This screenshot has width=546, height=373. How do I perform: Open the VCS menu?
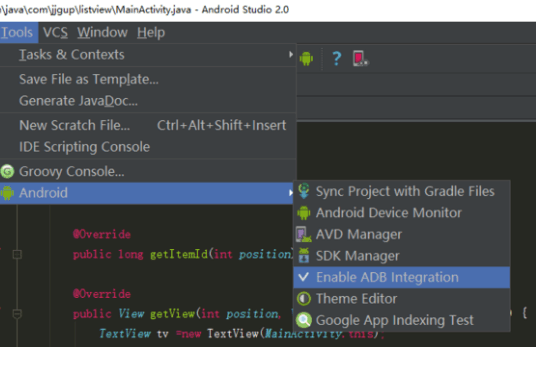(55, 32)
